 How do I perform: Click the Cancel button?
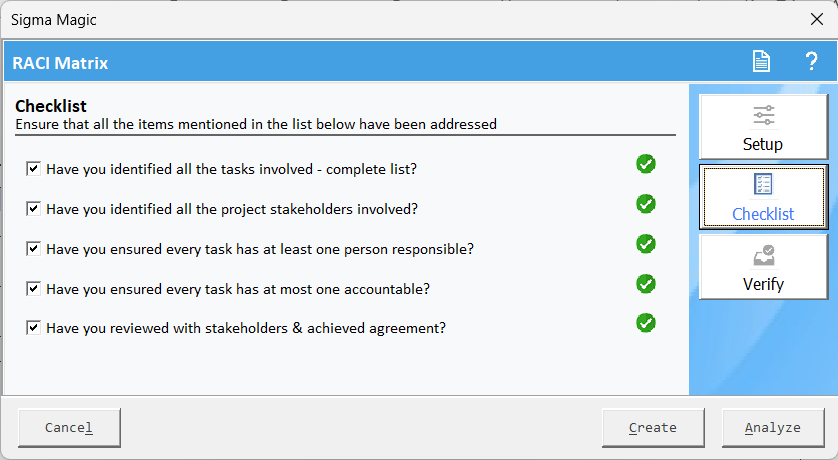69,427
